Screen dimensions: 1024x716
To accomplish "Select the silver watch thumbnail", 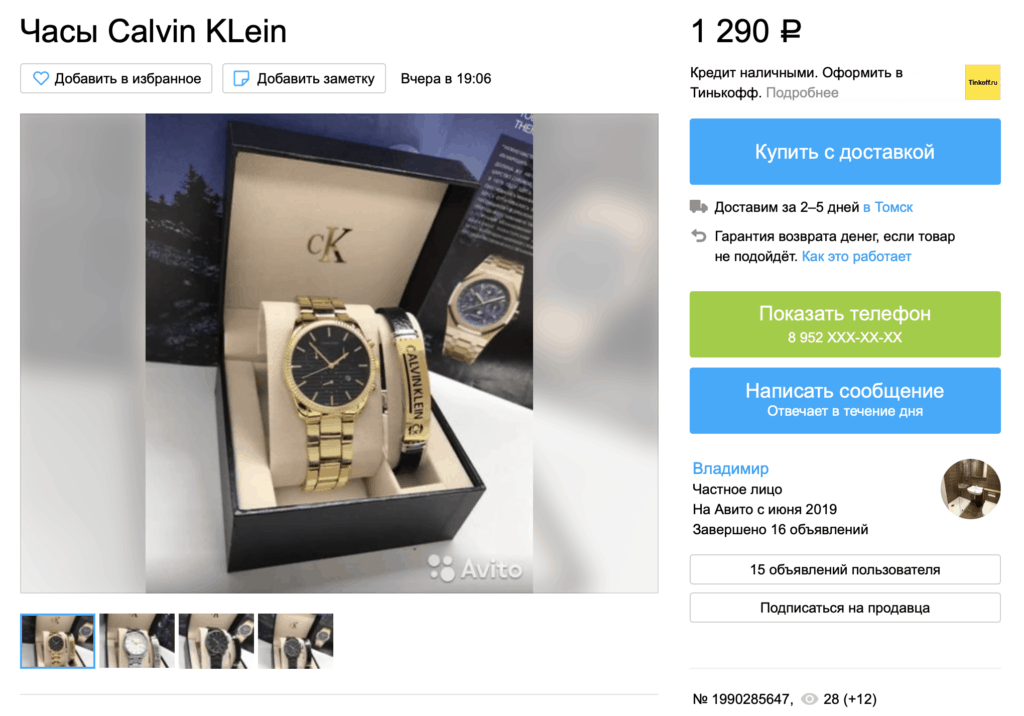I will click(x=136, y=641).
